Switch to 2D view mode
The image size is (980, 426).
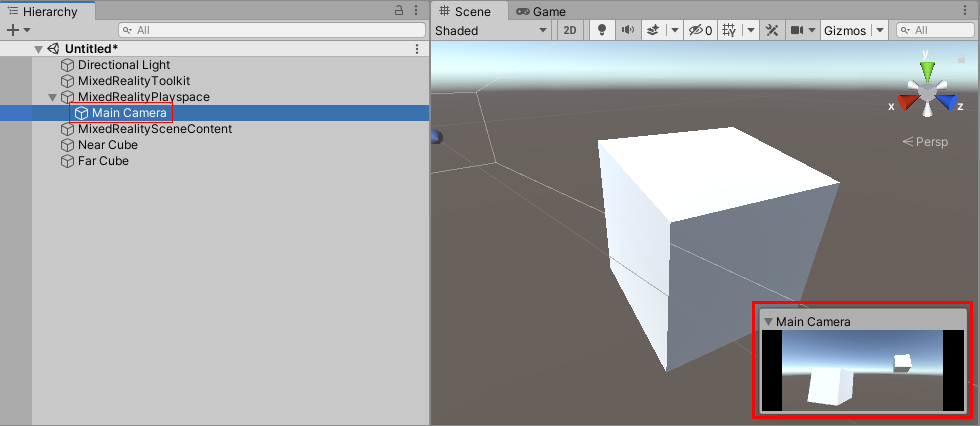click(570, 30)
